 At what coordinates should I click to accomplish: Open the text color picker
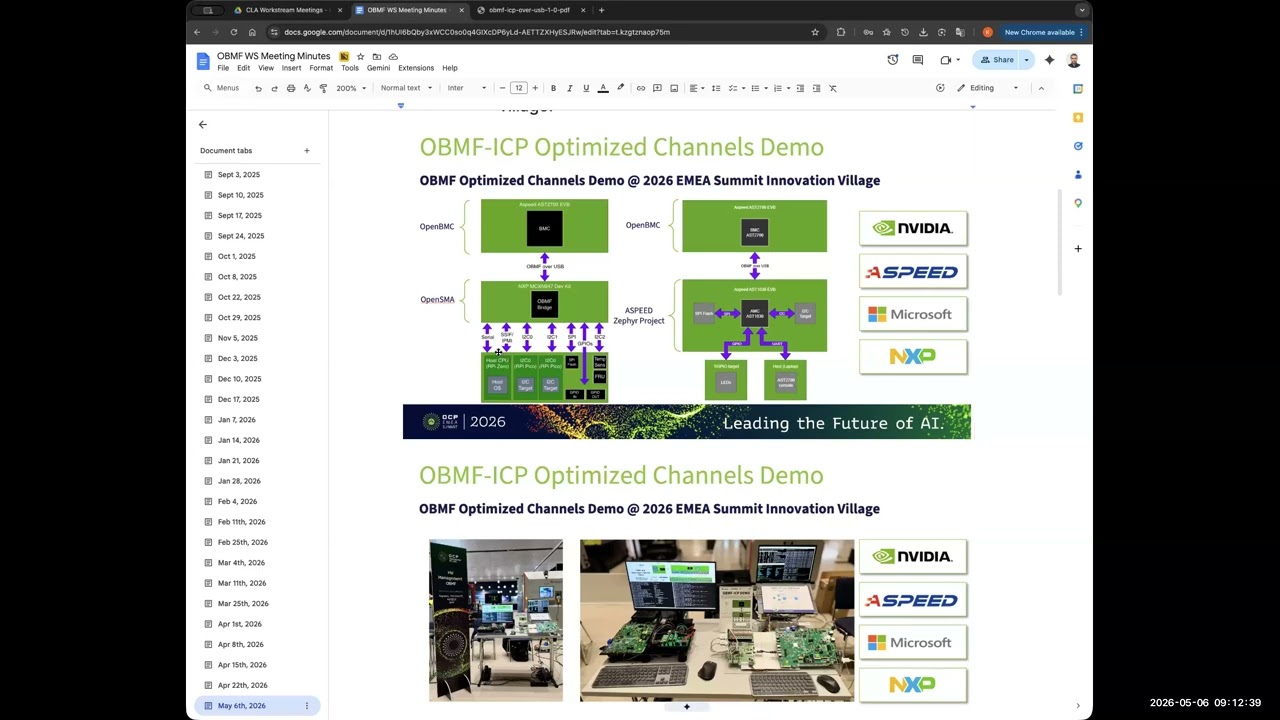coord(603,88)
